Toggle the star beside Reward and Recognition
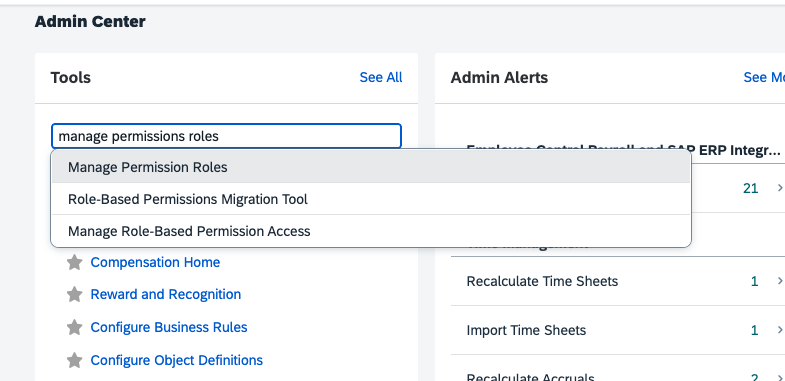 click(x=75, y=294)
